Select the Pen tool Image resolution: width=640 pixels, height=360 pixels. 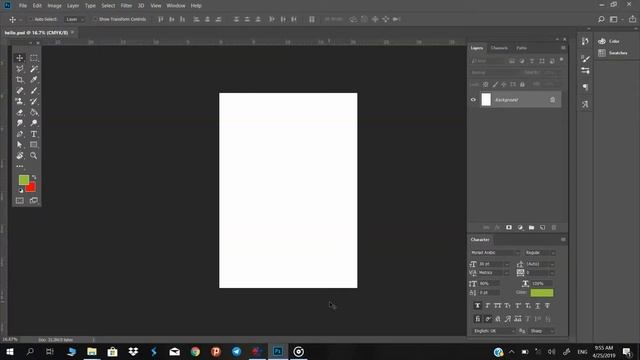(20, 134)
